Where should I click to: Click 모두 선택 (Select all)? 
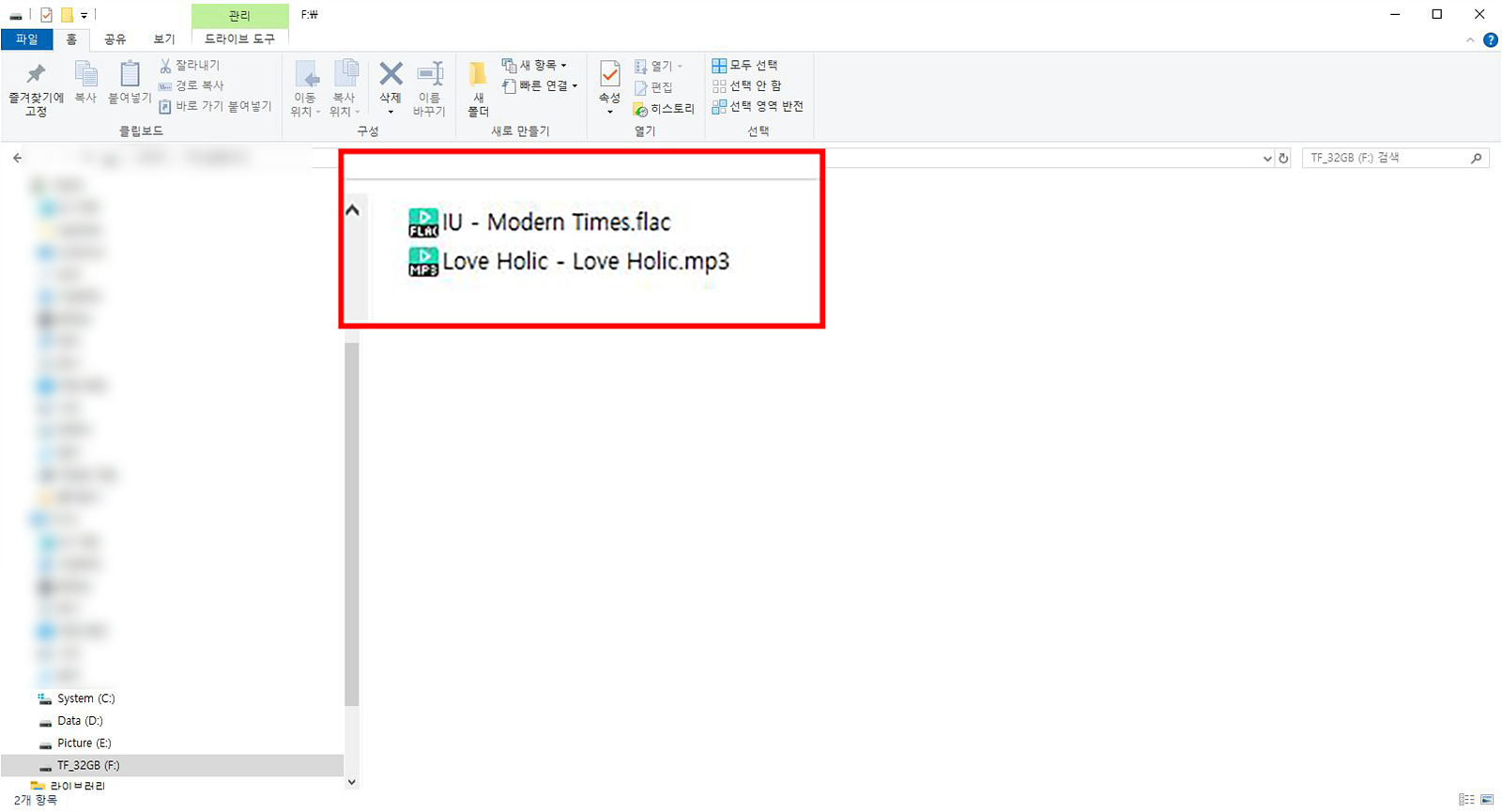(x=744, y=65)
